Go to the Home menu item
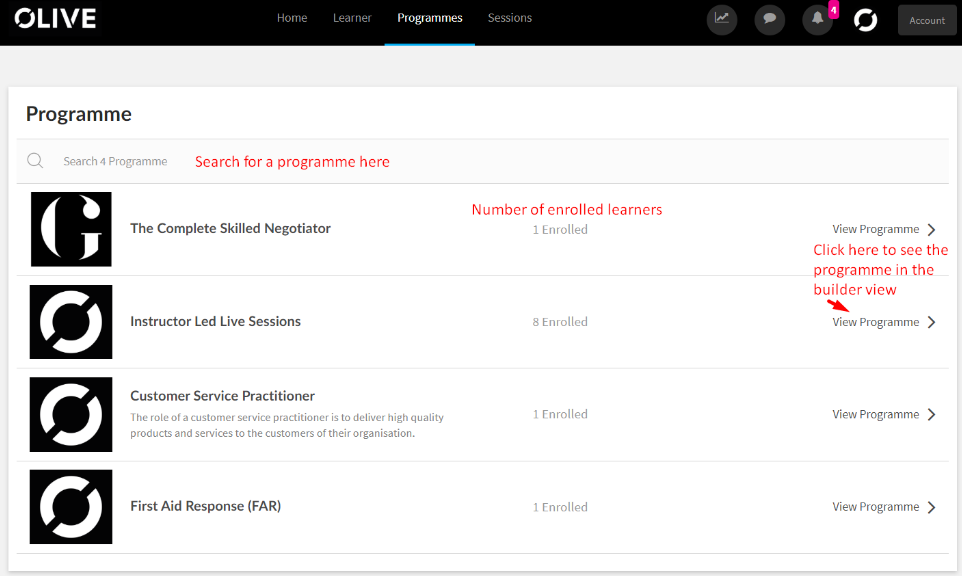 tap(292, 18)
